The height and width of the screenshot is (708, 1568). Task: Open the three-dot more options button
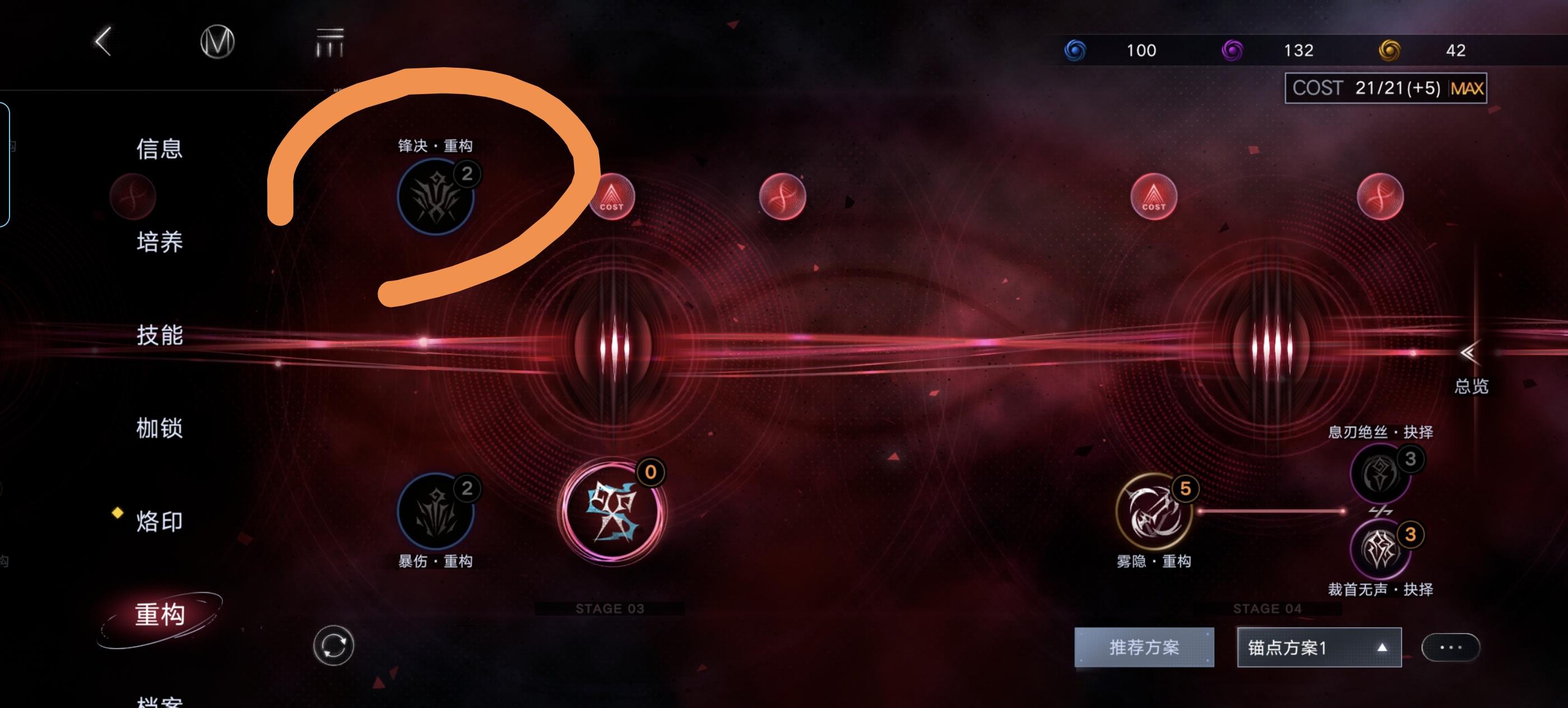tap(1450, 647)
